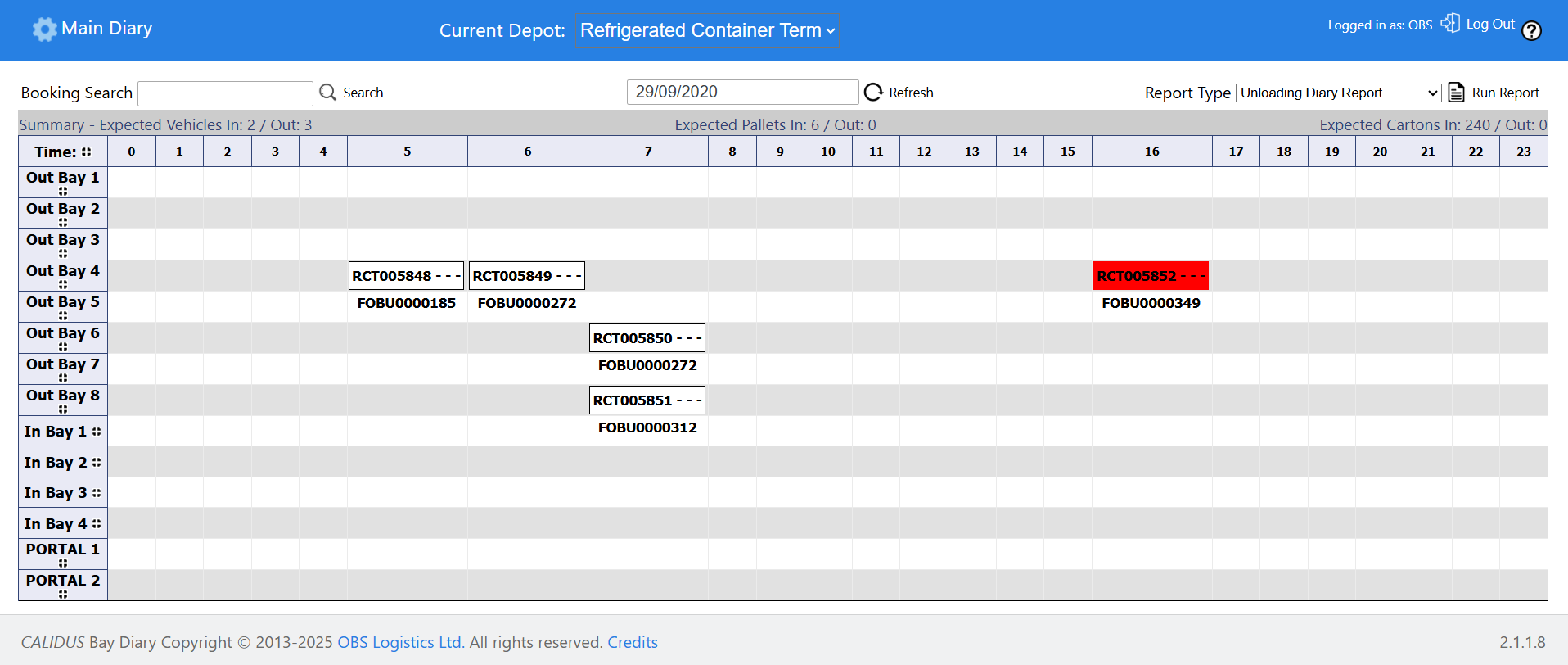
Task: Click the Refresh button label
Action: [911, 93]
